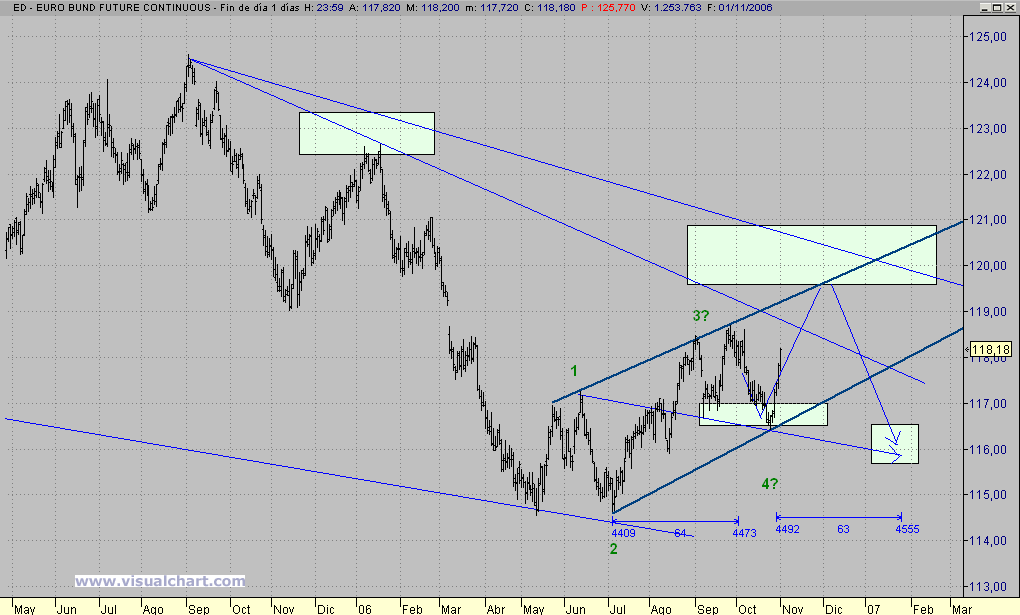Click the current price tag 118,18
Viewport: 1020px width, 615px height.
click(991, 349)
